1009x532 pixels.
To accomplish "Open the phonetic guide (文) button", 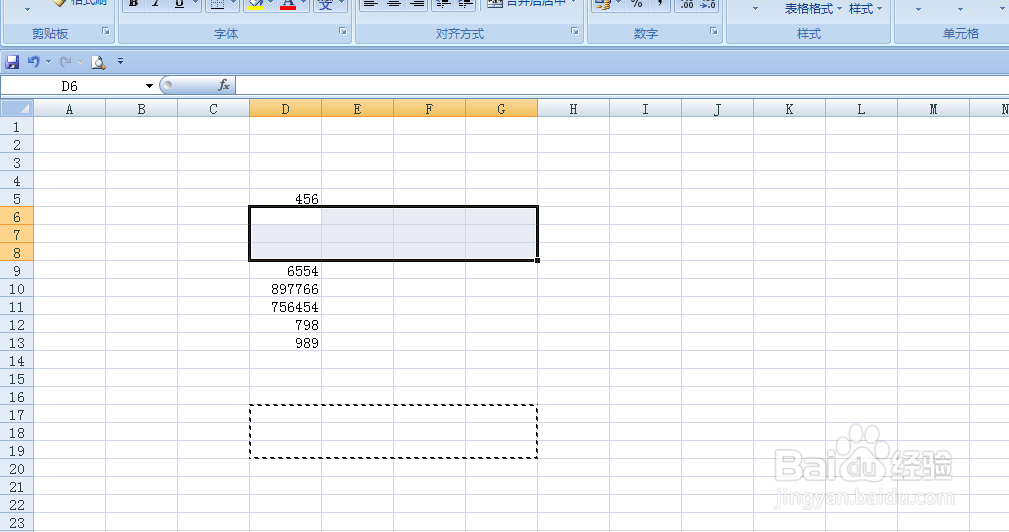I will pos(326,4).
